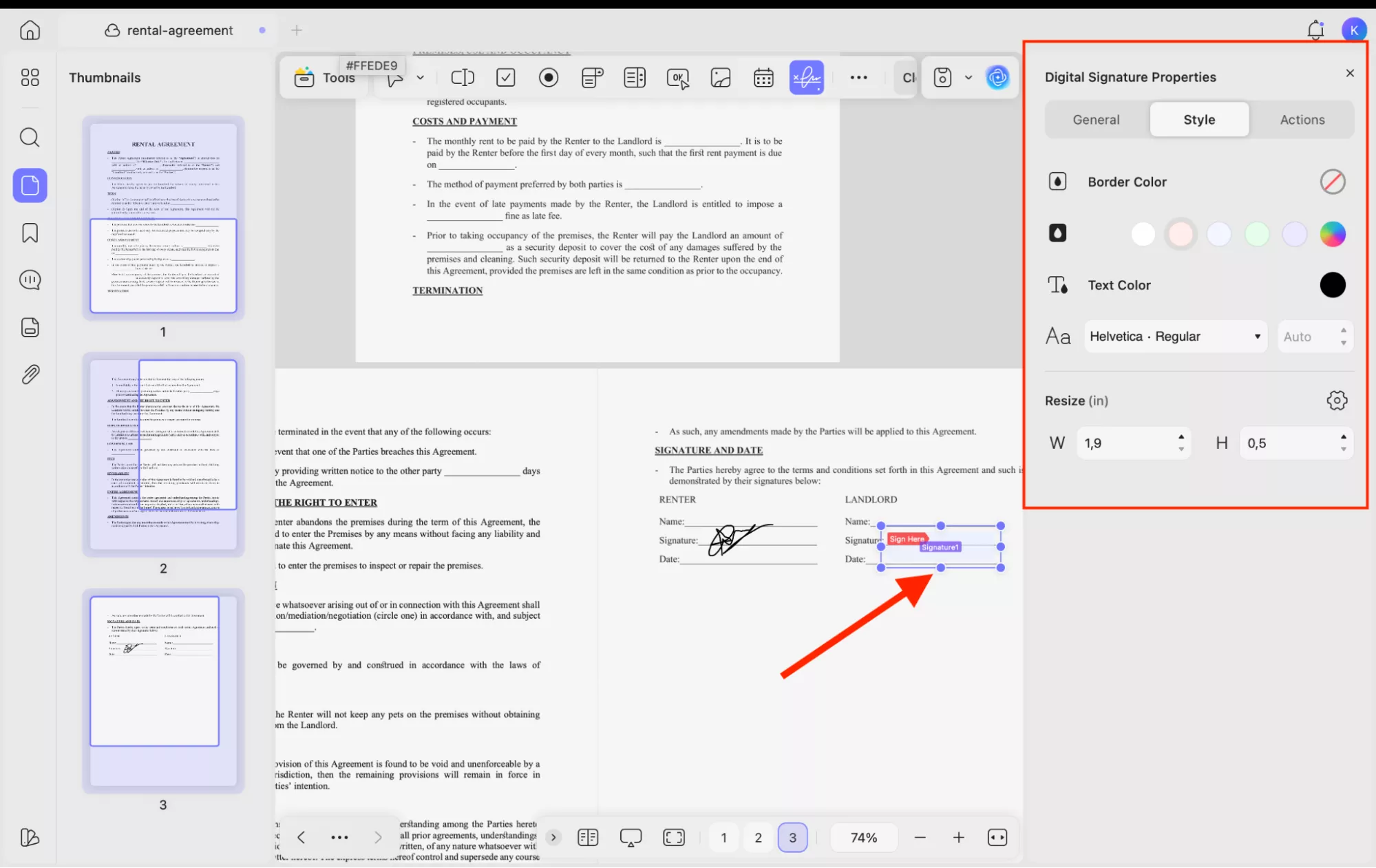Select the date field tool

point(764,77)
